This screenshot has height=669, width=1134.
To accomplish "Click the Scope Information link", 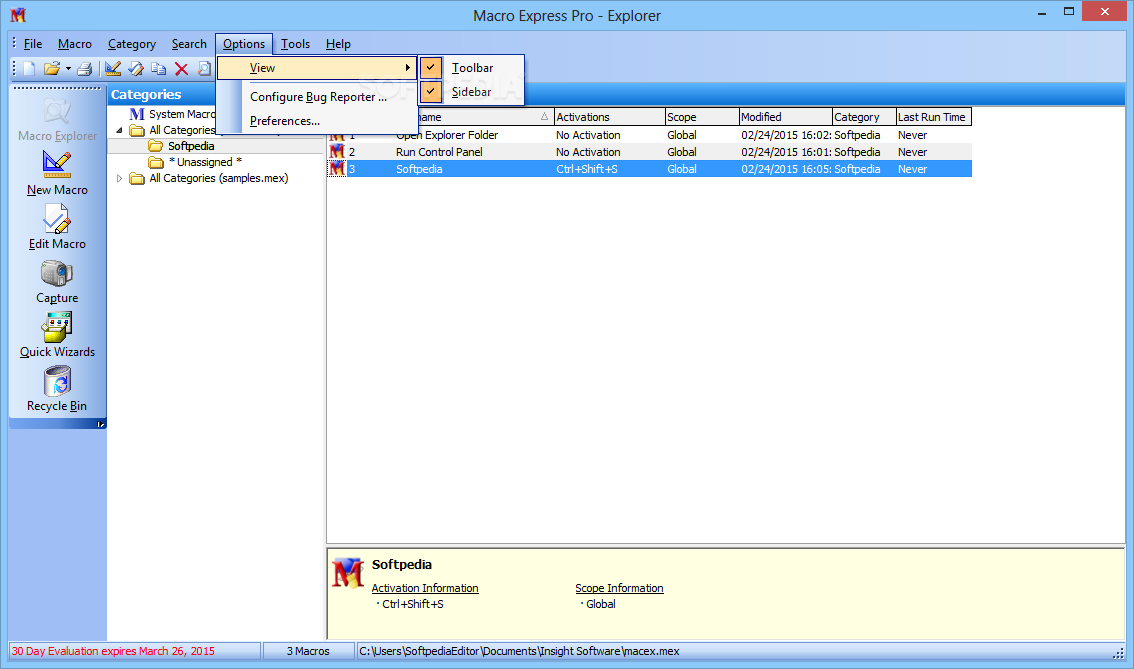I will [619, 588].
